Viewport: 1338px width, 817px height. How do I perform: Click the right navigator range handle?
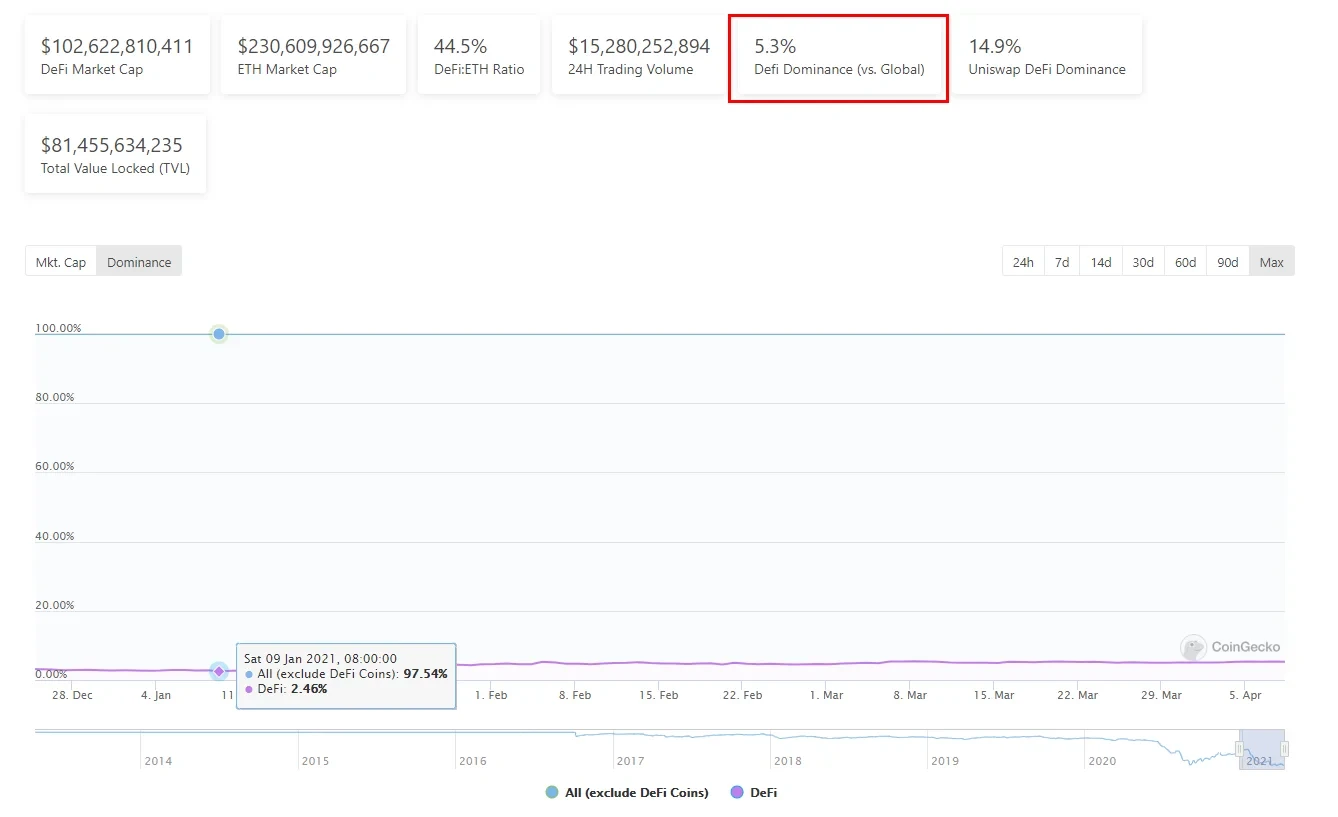tap(1285, 749)
